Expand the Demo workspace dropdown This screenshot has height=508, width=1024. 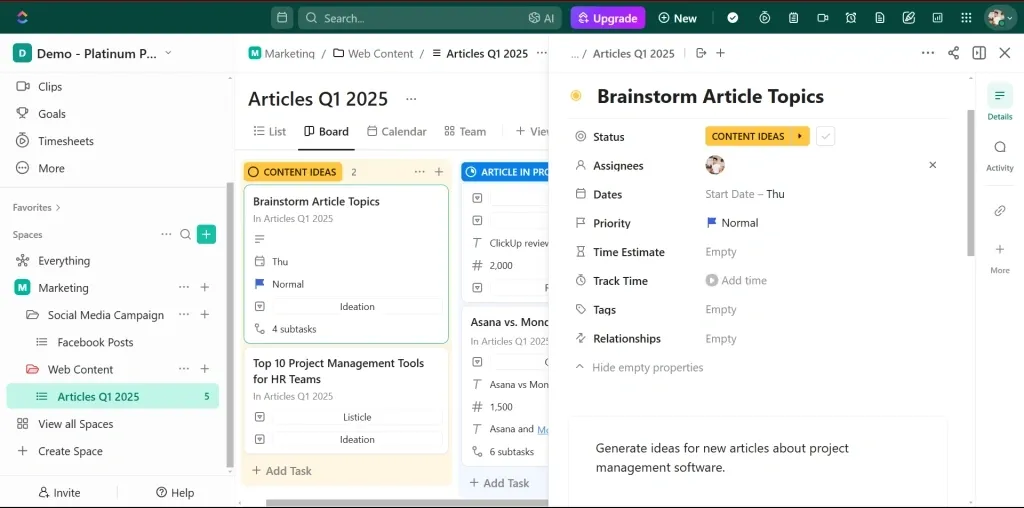click(x=168, y=54)
